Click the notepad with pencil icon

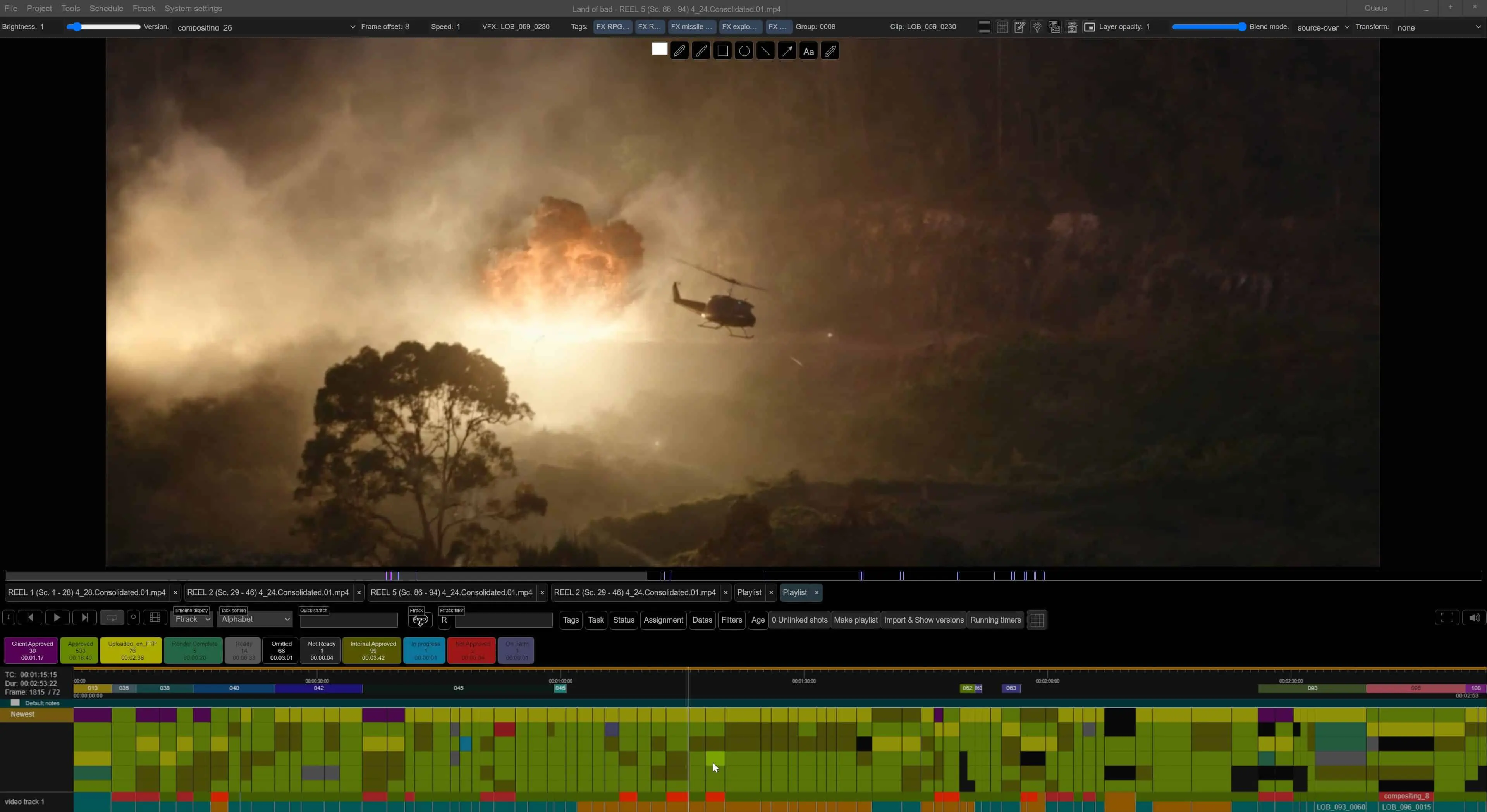1019,27
